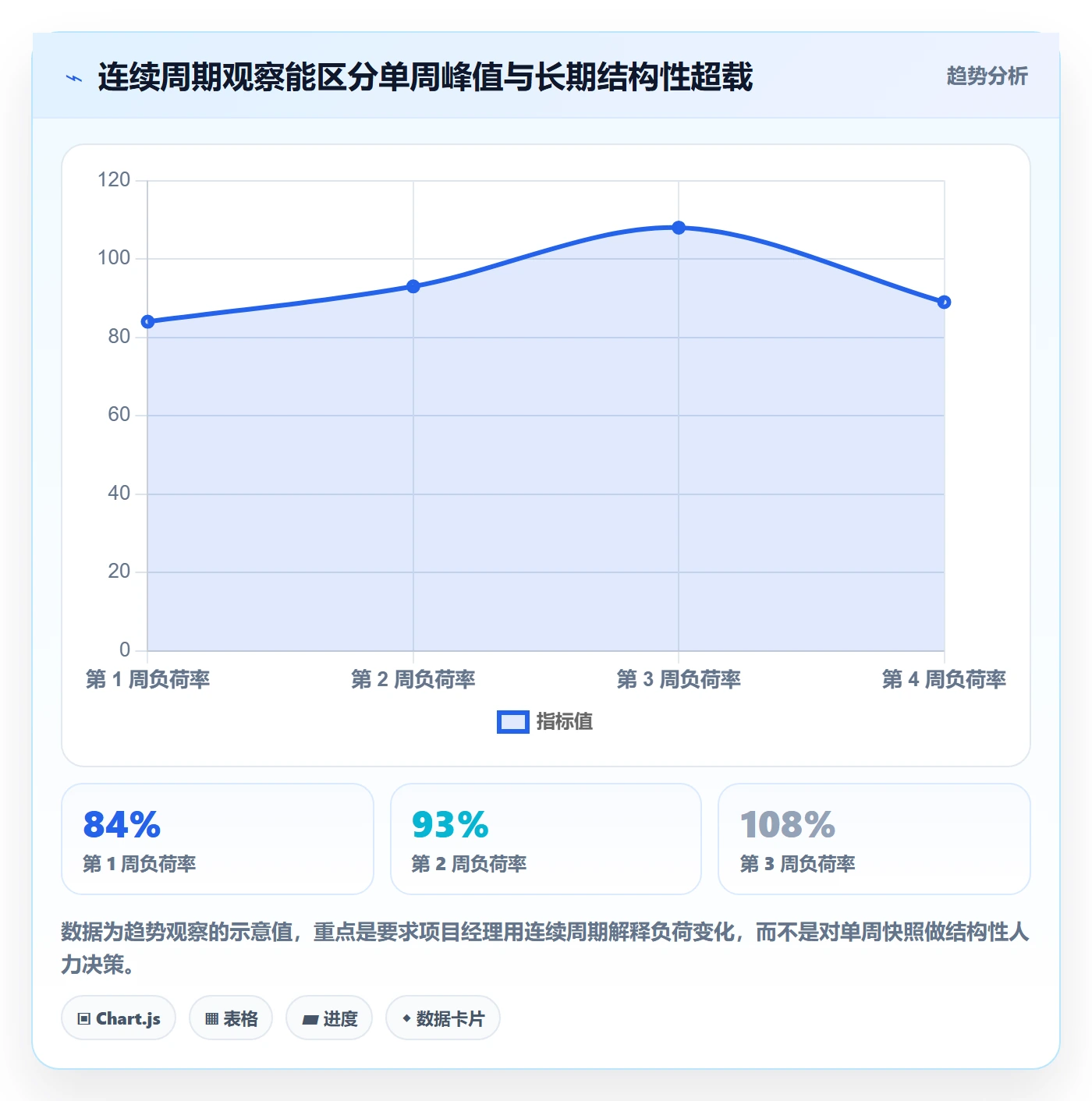Screen dimensions: 1092x1101
Task: Click the 数据卡片 tag chip
Action: 443,1018
